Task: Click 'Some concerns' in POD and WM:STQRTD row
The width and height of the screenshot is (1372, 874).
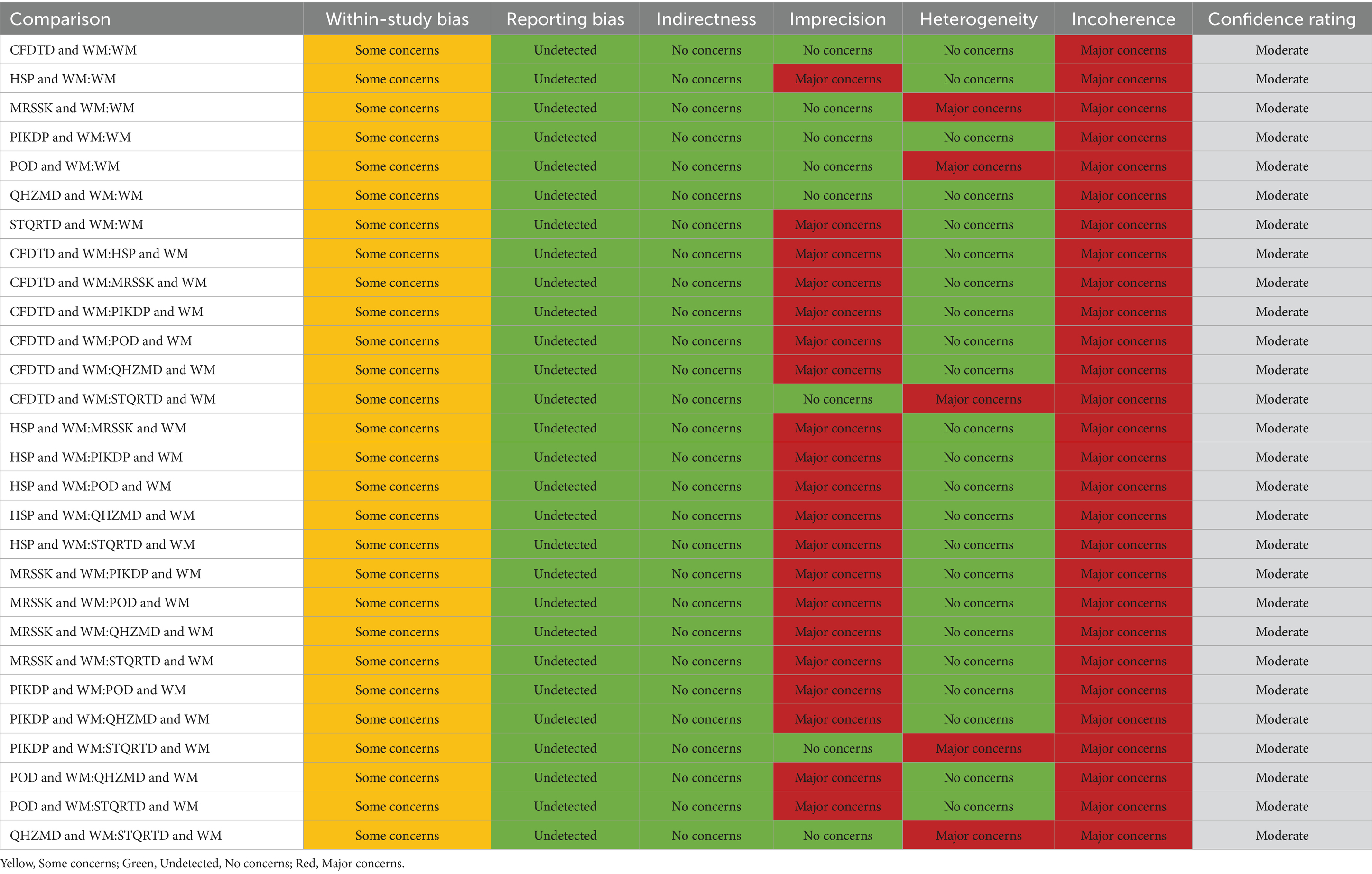Action: (x=397, y=807)
